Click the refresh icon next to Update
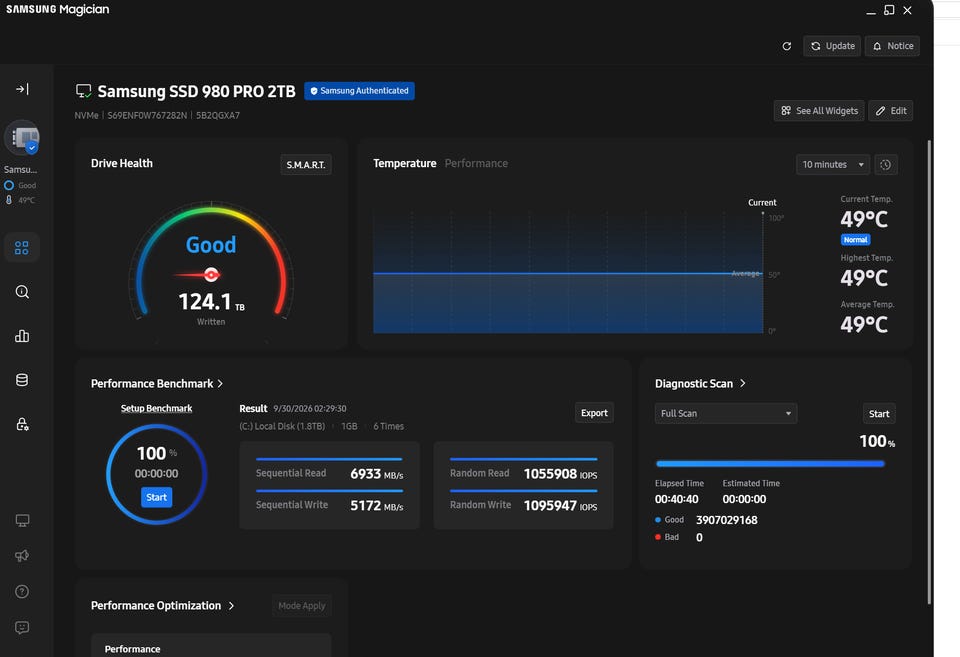This screenshot has height=657, width=960. pyautogui.click(x=787, y=46)
